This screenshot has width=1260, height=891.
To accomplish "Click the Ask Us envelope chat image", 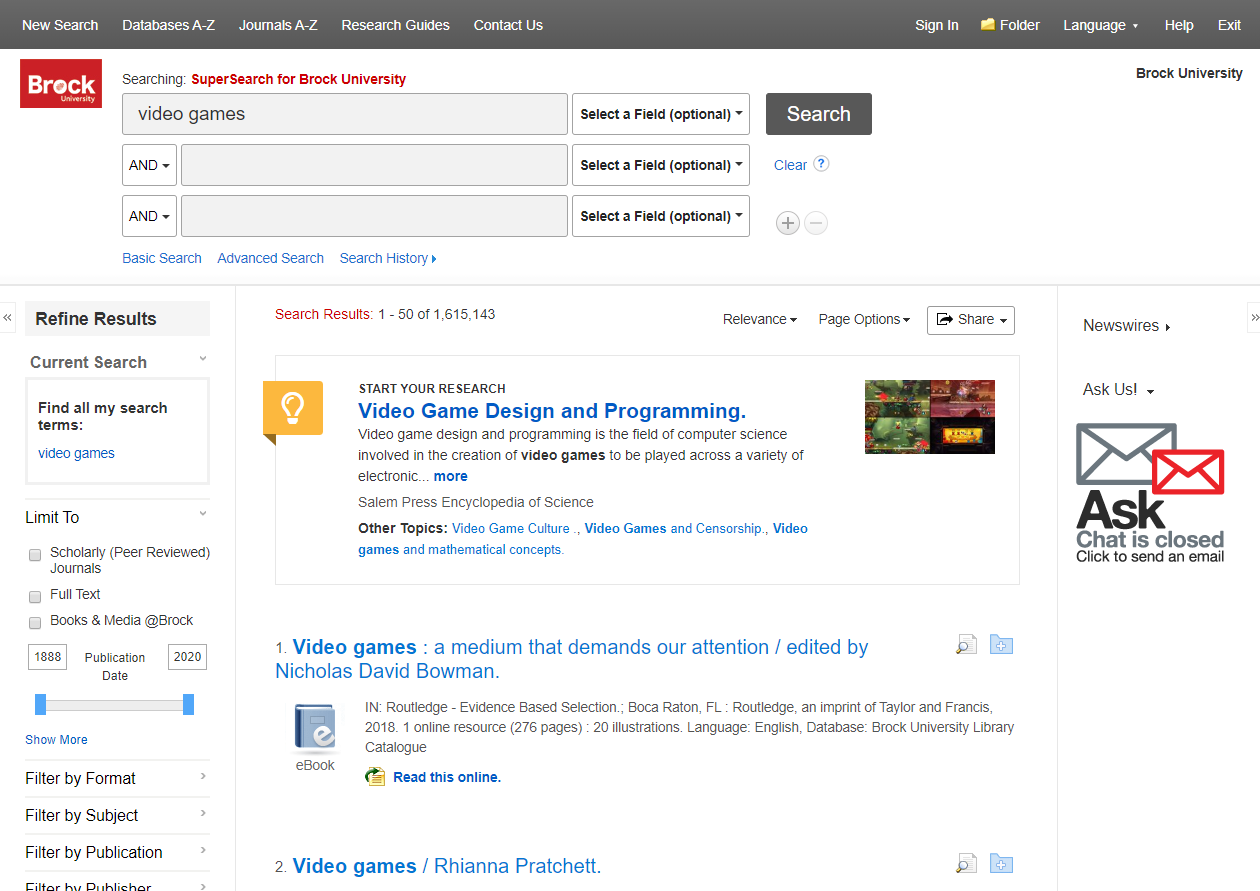I will [x=1150, y=493].
